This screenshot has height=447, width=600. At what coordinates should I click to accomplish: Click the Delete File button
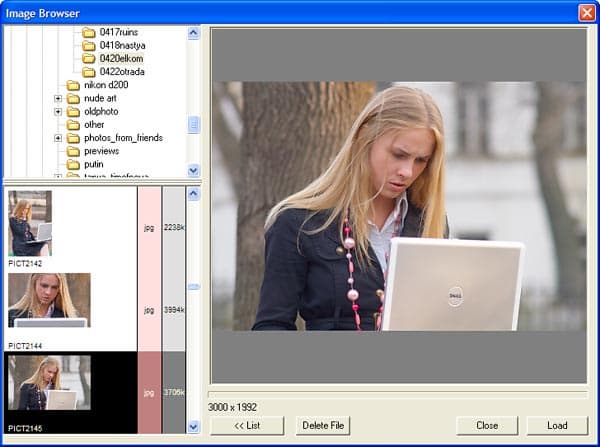[323, 426]
